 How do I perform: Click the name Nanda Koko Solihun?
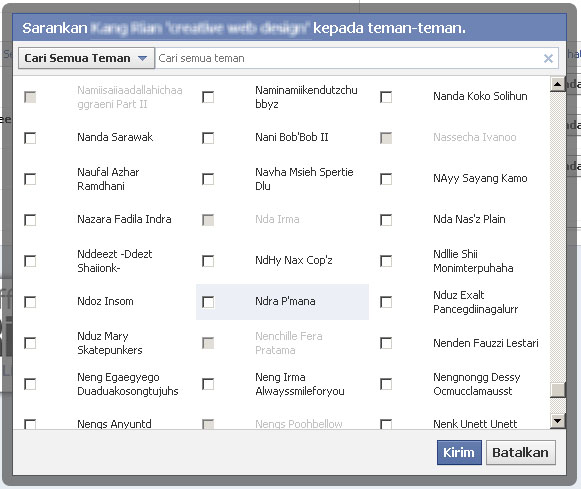pyautogui.click(x=480, y=96)
